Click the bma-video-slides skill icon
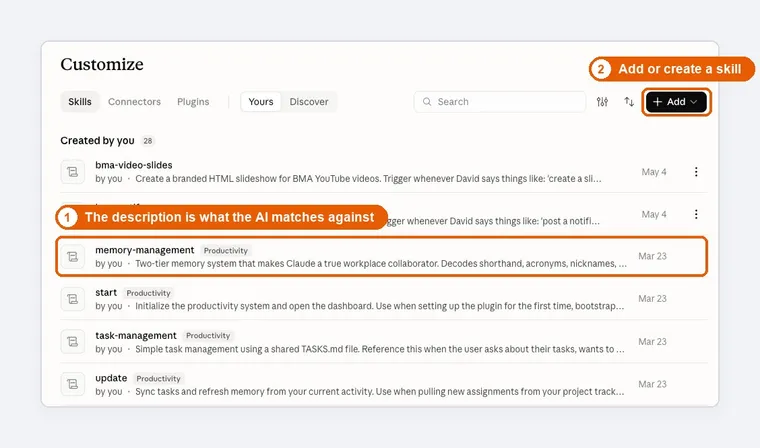Screen dimensions: 760x448 (x=73, y=172)
